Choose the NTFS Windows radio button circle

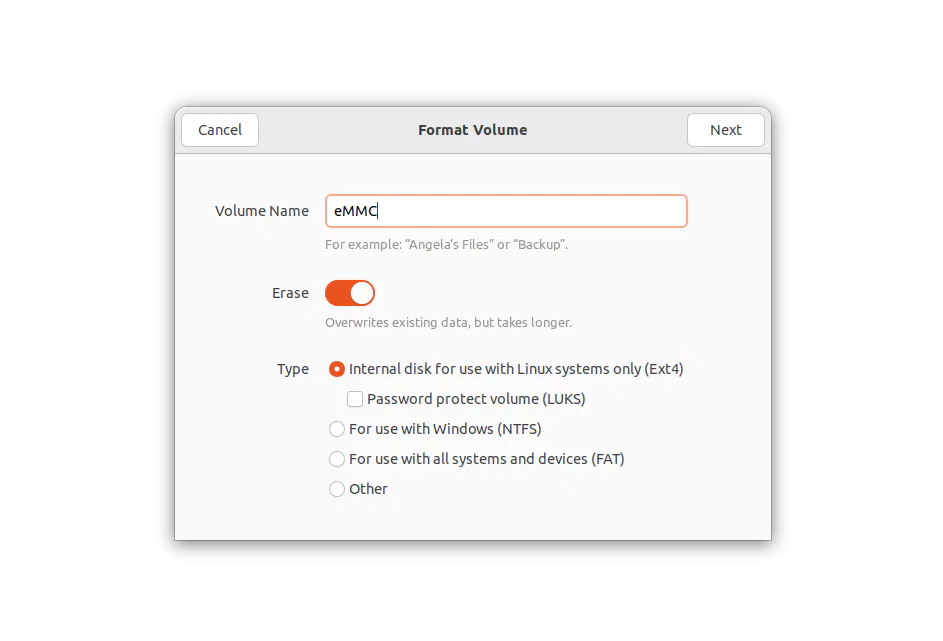(337, 429)
